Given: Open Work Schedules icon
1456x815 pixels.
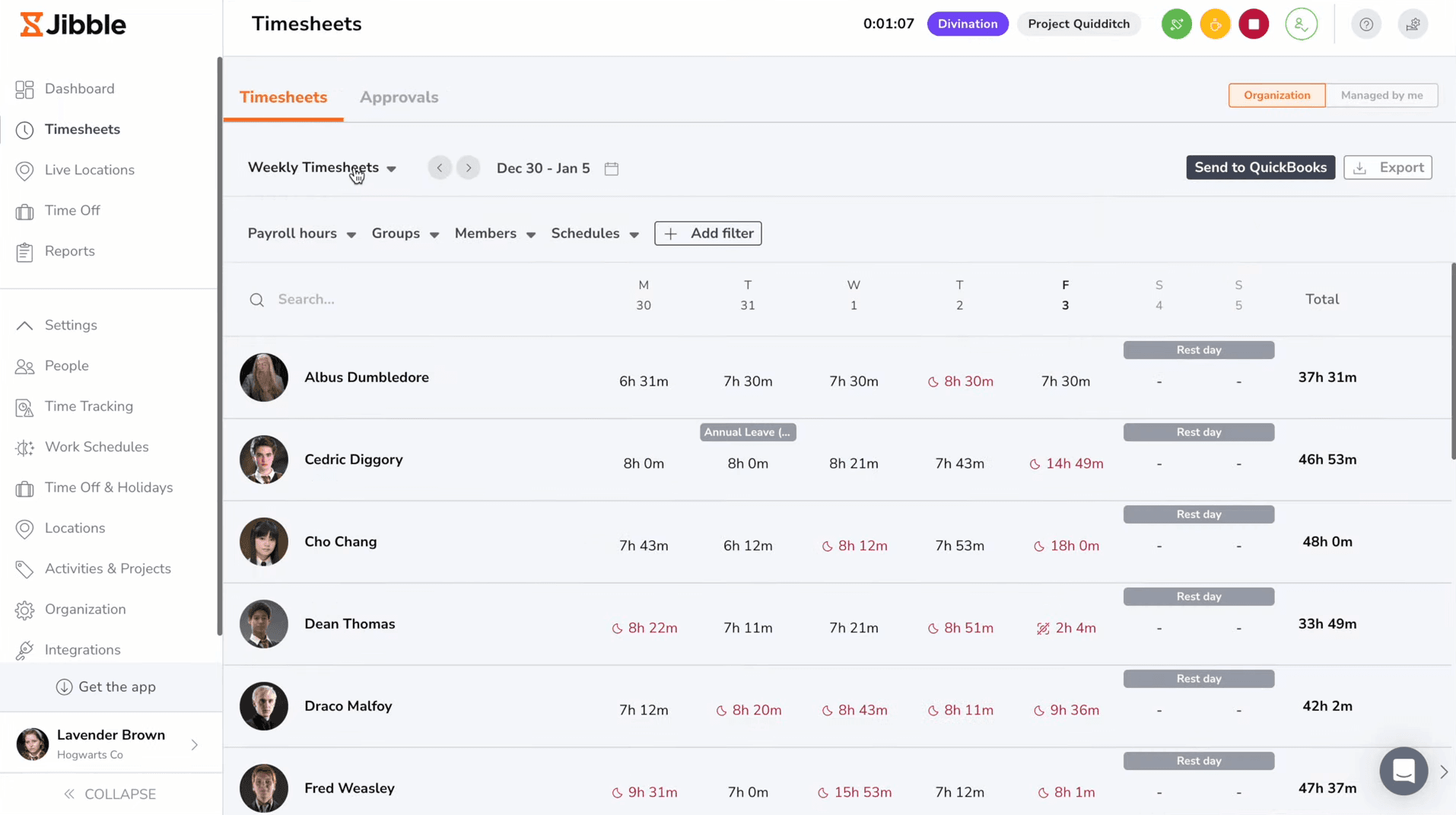Looking at the screenshot, I should tap(24, 447).
